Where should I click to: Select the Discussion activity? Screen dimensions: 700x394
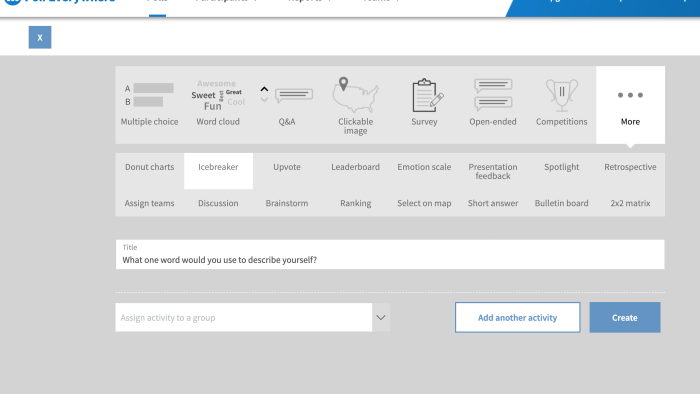point(218,203)
